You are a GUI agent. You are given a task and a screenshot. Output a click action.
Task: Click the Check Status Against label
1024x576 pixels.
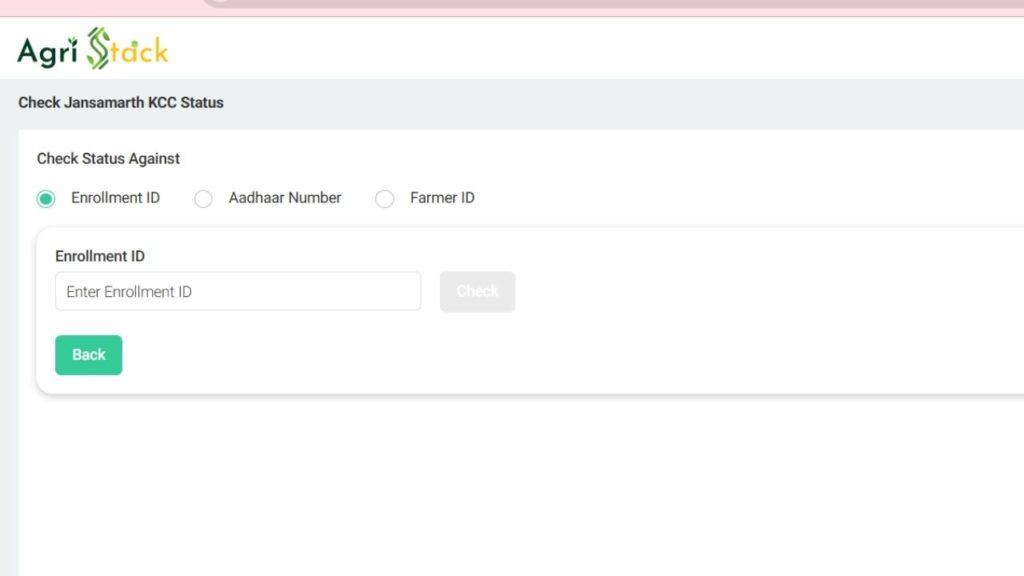[x=108, y=159]
